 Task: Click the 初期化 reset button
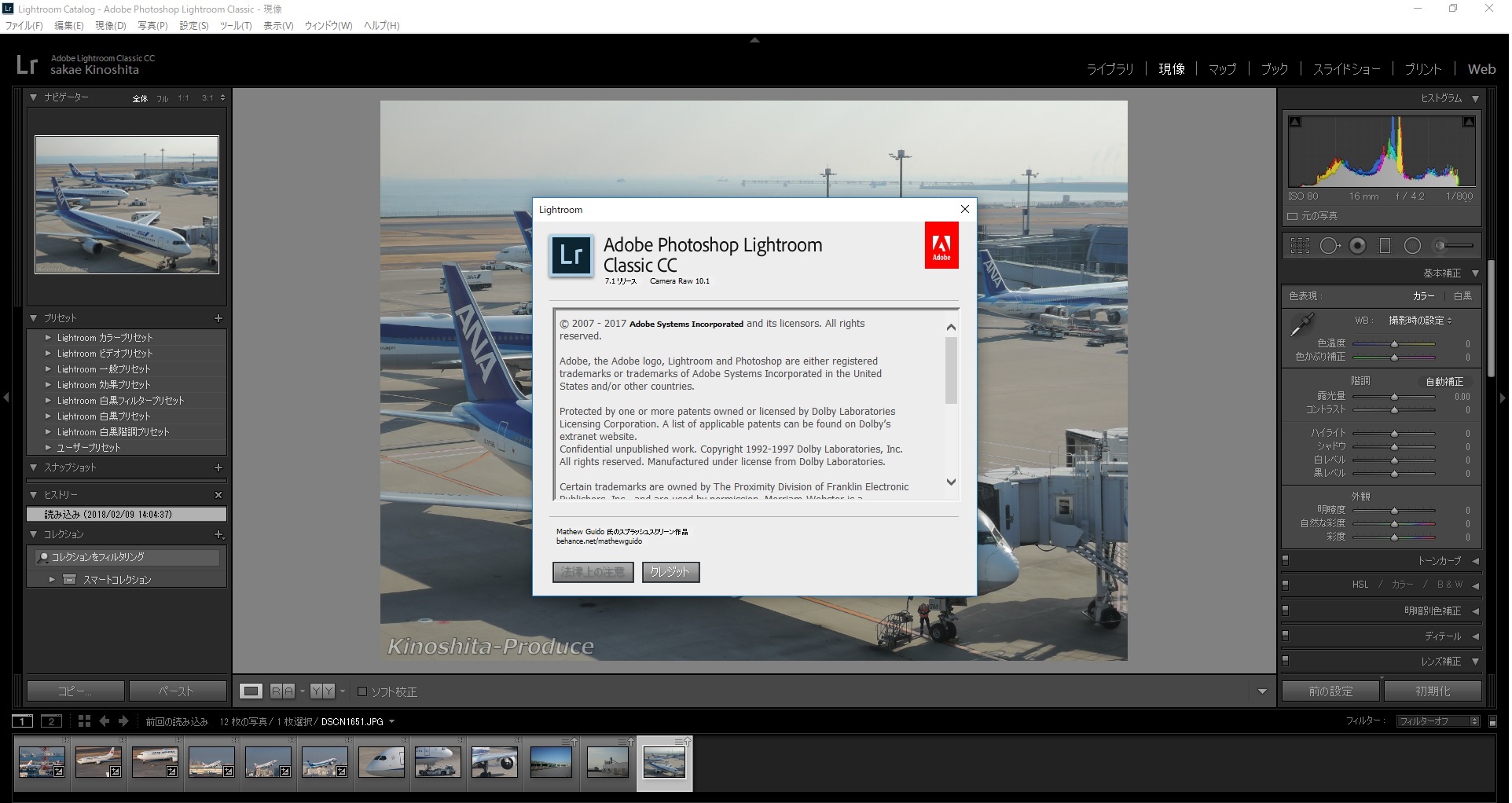(1432, 691)
